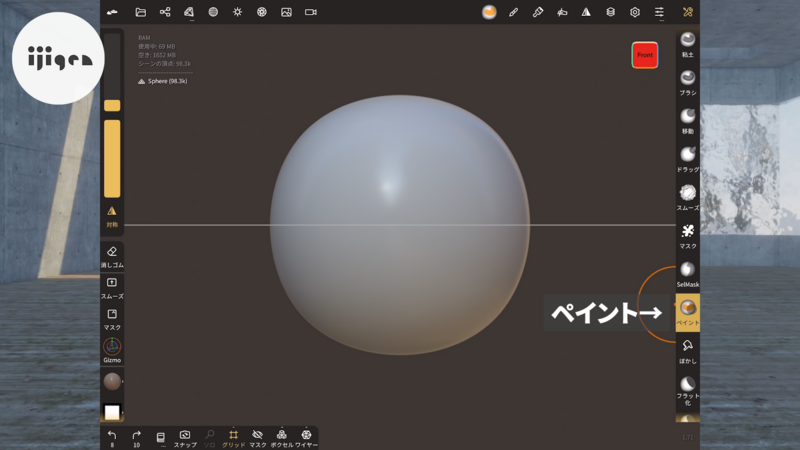This screenshot has width=800, height=450.
Task: Select the ペイント paint tool
Action: coord(688,312)
